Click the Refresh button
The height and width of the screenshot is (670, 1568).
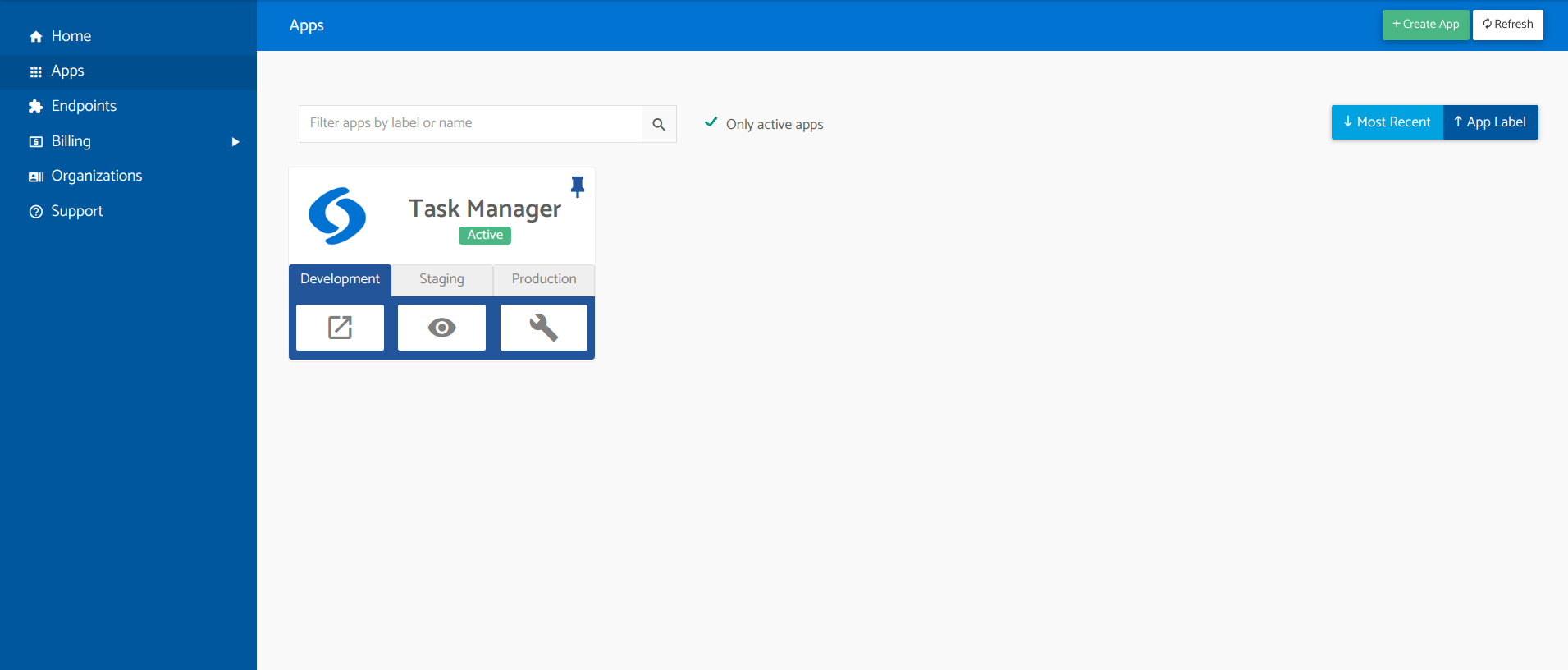[1508, 25]
